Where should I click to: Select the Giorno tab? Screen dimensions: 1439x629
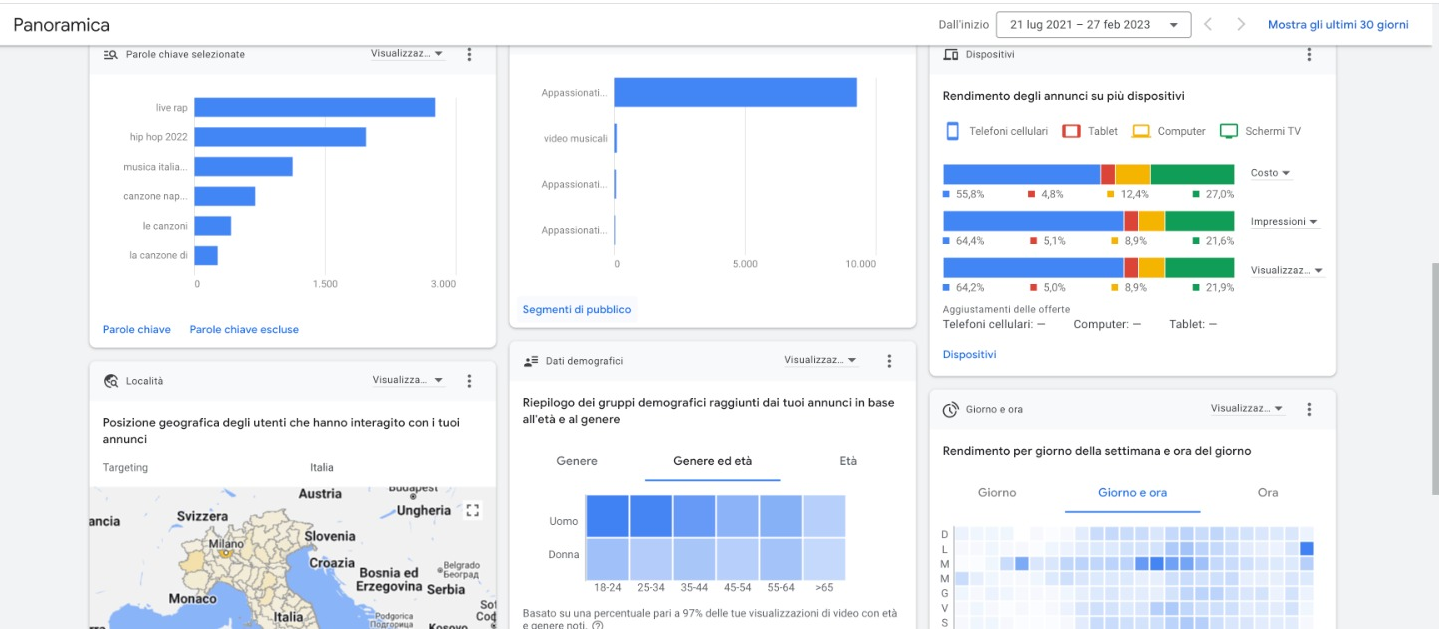[x=997, y=492]
